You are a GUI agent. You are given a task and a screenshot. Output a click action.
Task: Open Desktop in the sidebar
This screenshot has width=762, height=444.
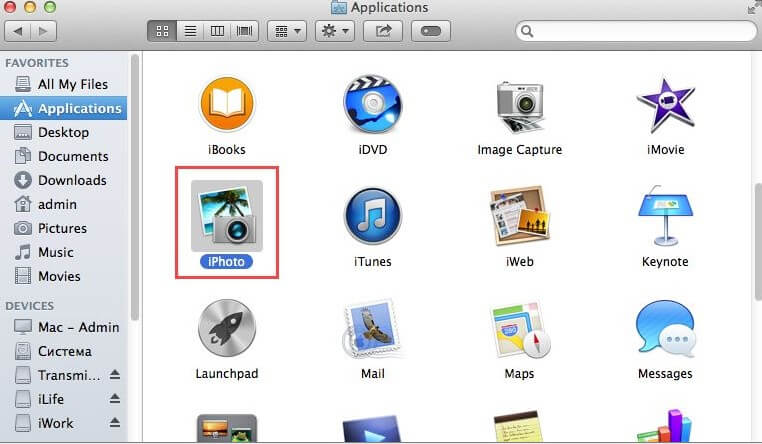point(64,132)
